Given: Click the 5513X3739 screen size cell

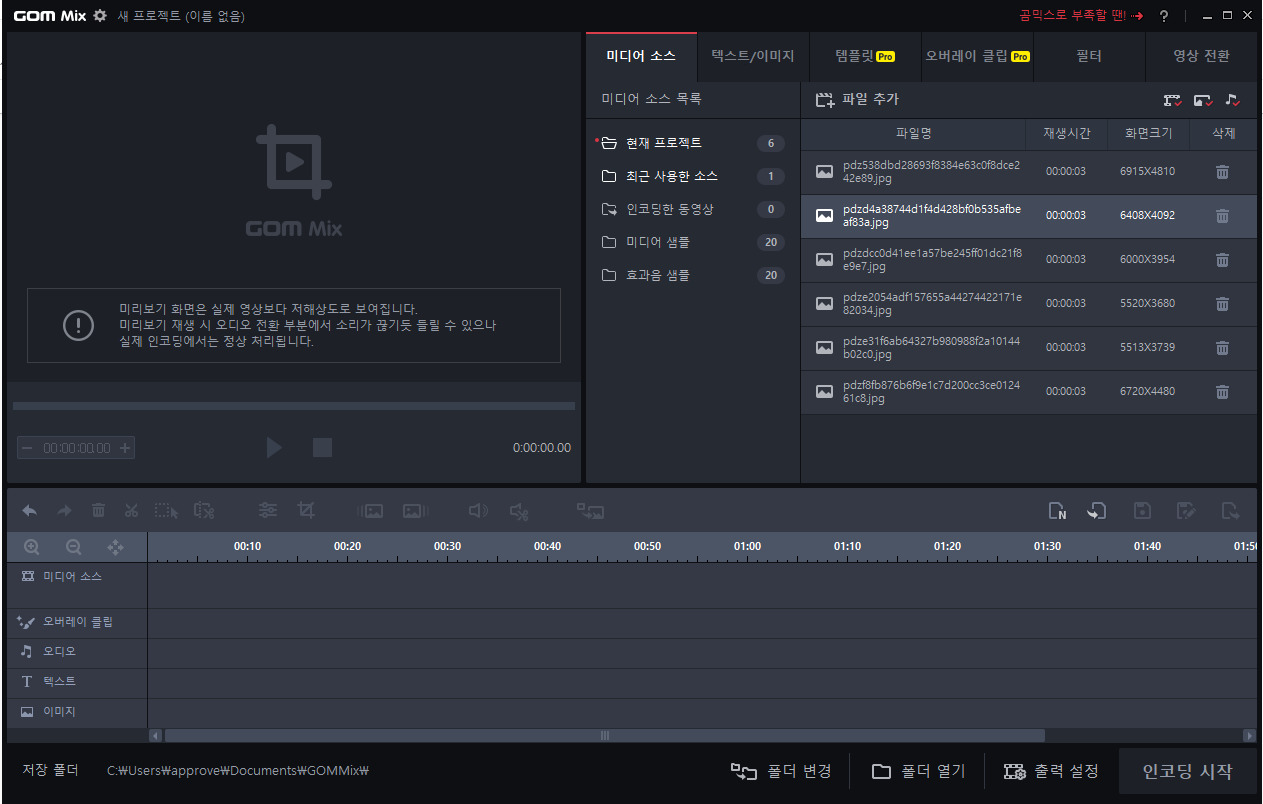Looking at the screenshot, I should click(x=1147, y=348).
